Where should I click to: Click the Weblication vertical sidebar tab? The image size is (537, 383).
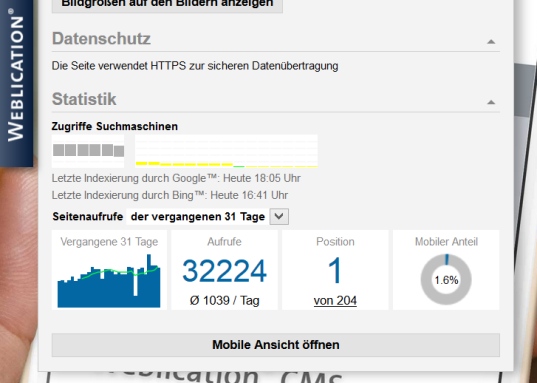tap(16, 83)
